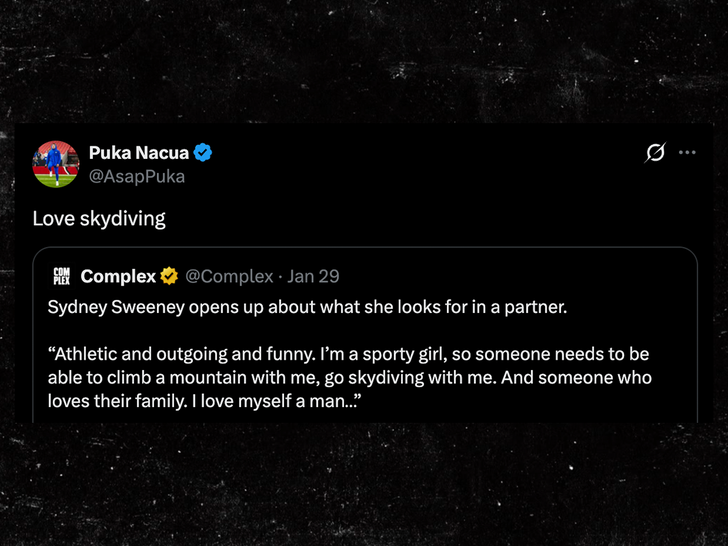
Task: Open the Complex account name link
Action: coord(118,276)
